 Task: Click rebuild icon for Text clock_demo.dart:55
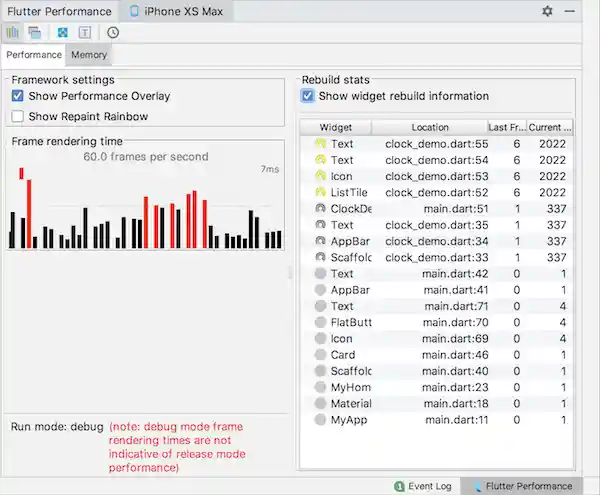[320, 144]
